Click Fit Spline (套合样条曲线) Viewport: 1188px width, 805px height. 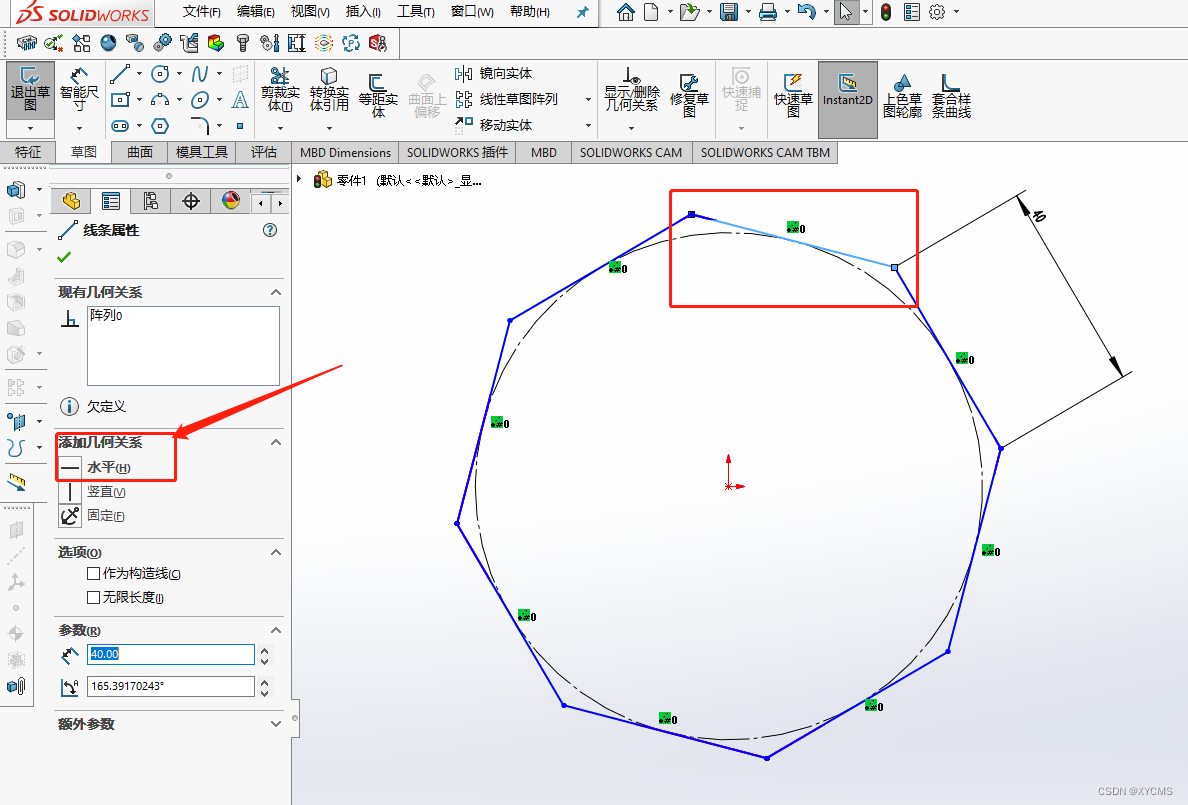[x=951, y=95]
